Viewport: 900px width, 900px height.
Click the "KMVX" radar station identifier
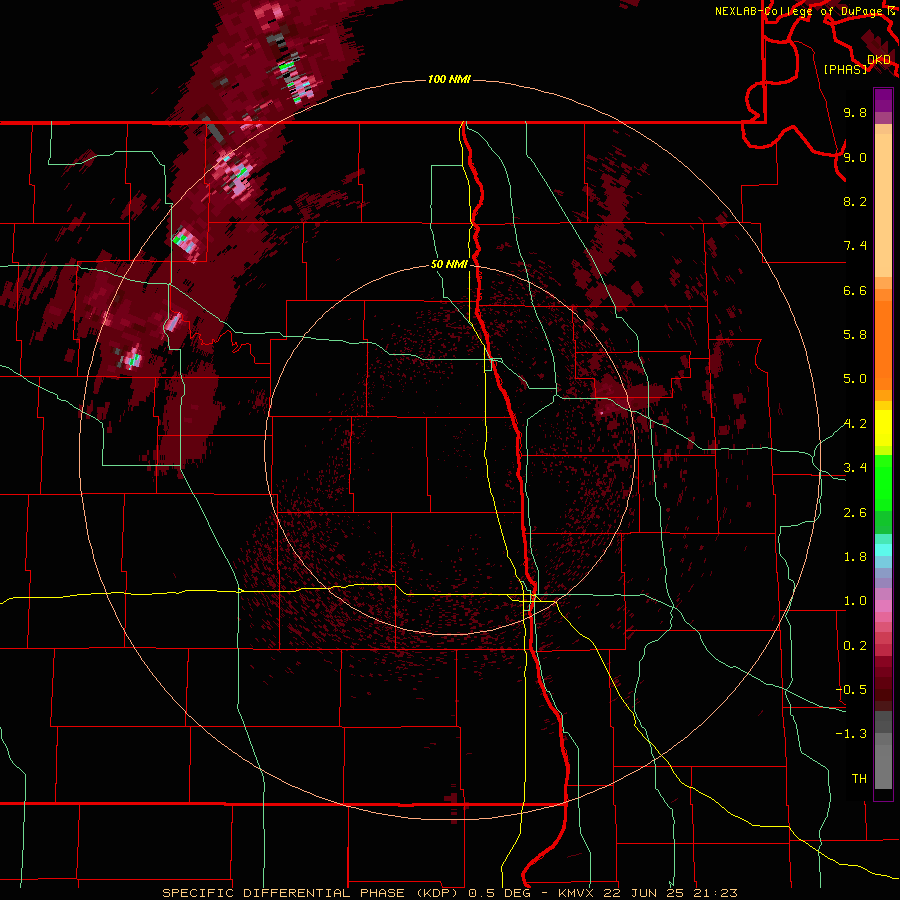point(576,893)
